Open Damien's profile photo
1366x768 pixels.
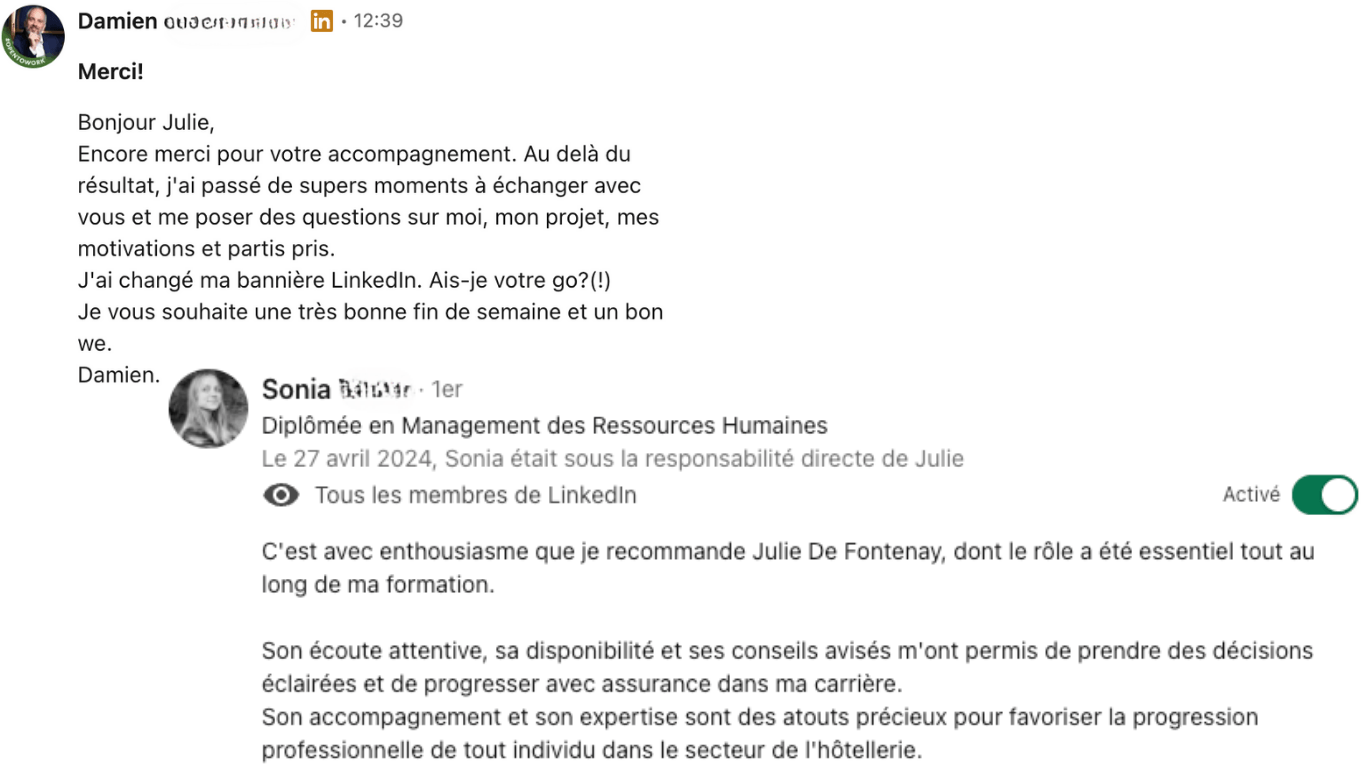click(32, 37)
